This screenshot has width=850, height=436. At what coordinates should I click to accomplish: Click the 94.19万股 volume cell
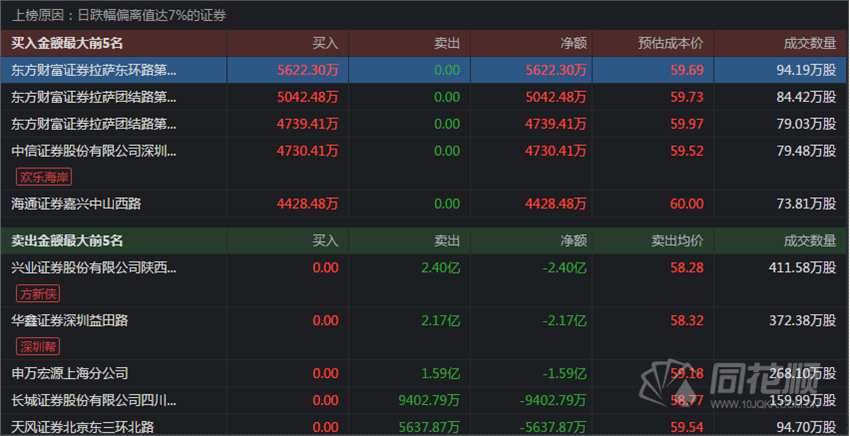click(x=805, y=71)
